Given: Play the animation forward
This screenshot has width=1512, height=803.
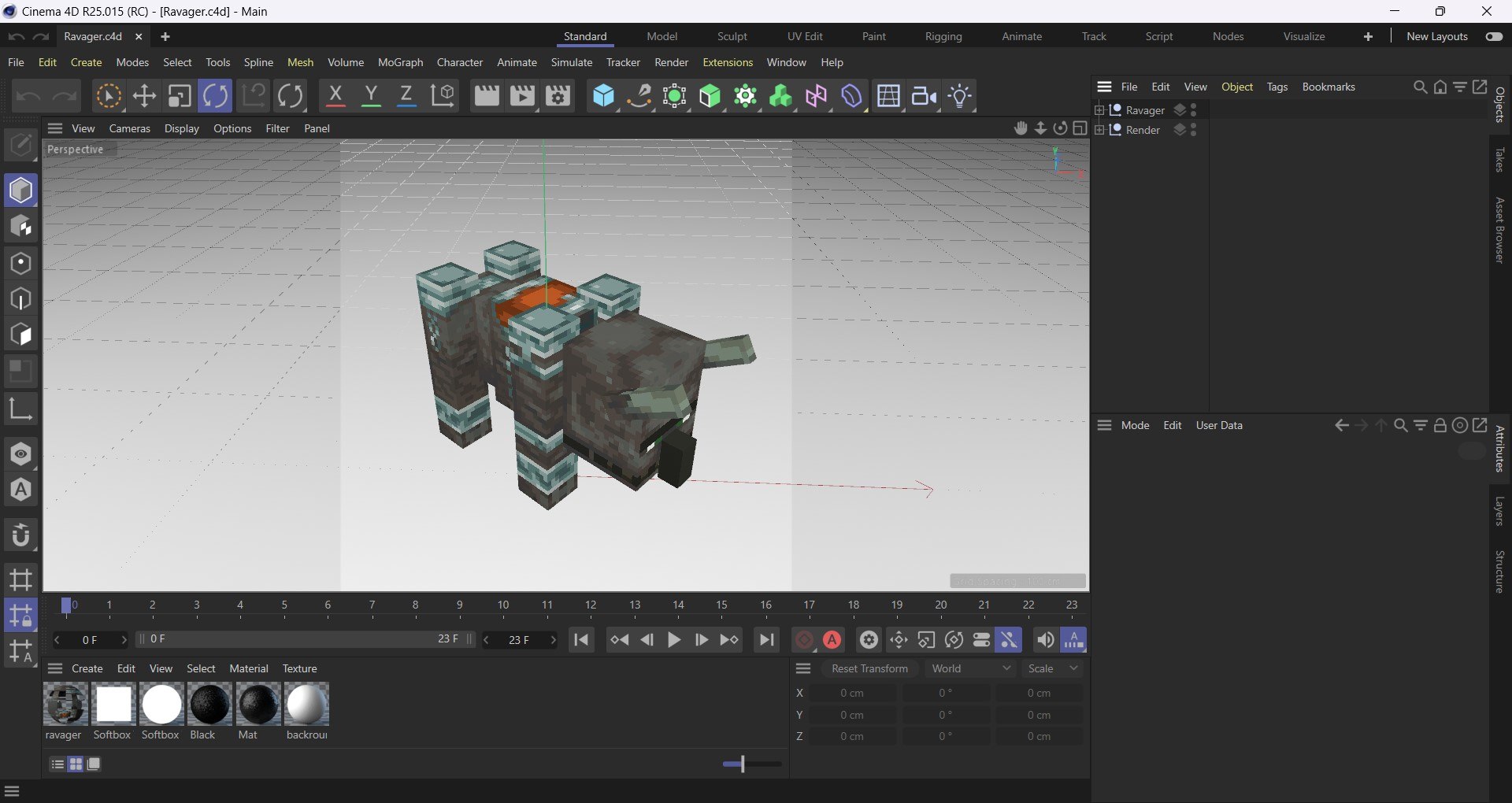Looking at the screenshot, I should click(674, 640).
